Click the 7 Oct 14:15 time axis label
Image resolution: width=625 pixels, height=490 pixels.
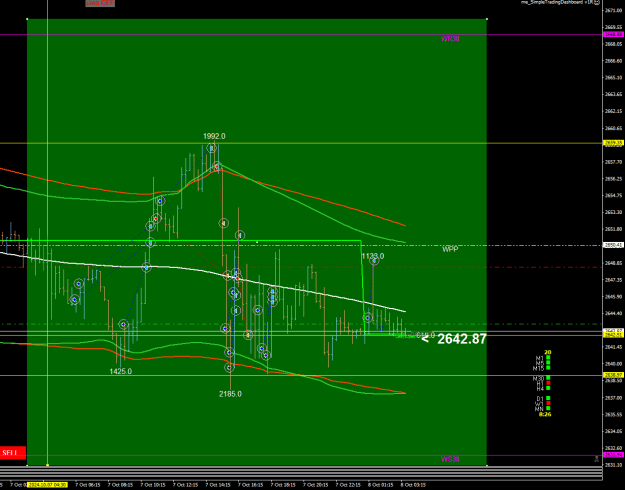[x=218, y=485]
